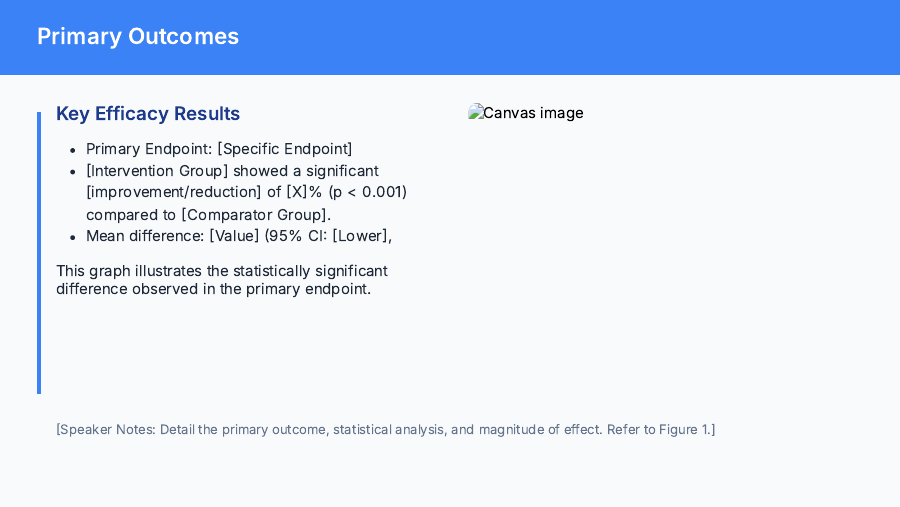Click the "Primary Outcomes" slide title
The width and height of the screenshot is (900, 507).
pos(138,37)
